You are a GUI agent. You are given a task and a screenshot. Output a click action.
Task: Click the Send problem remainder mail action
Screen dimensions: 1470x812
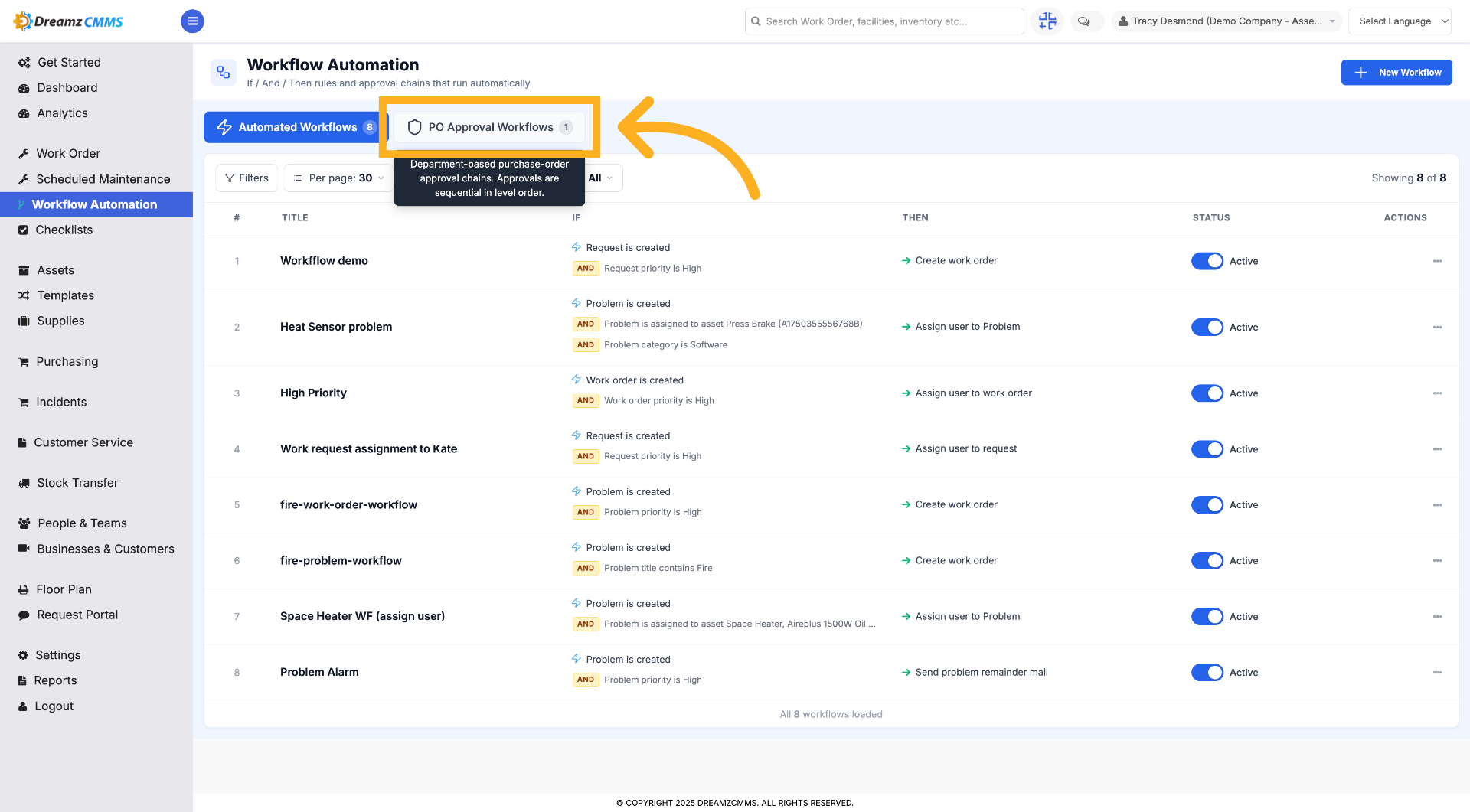(982, 673)
